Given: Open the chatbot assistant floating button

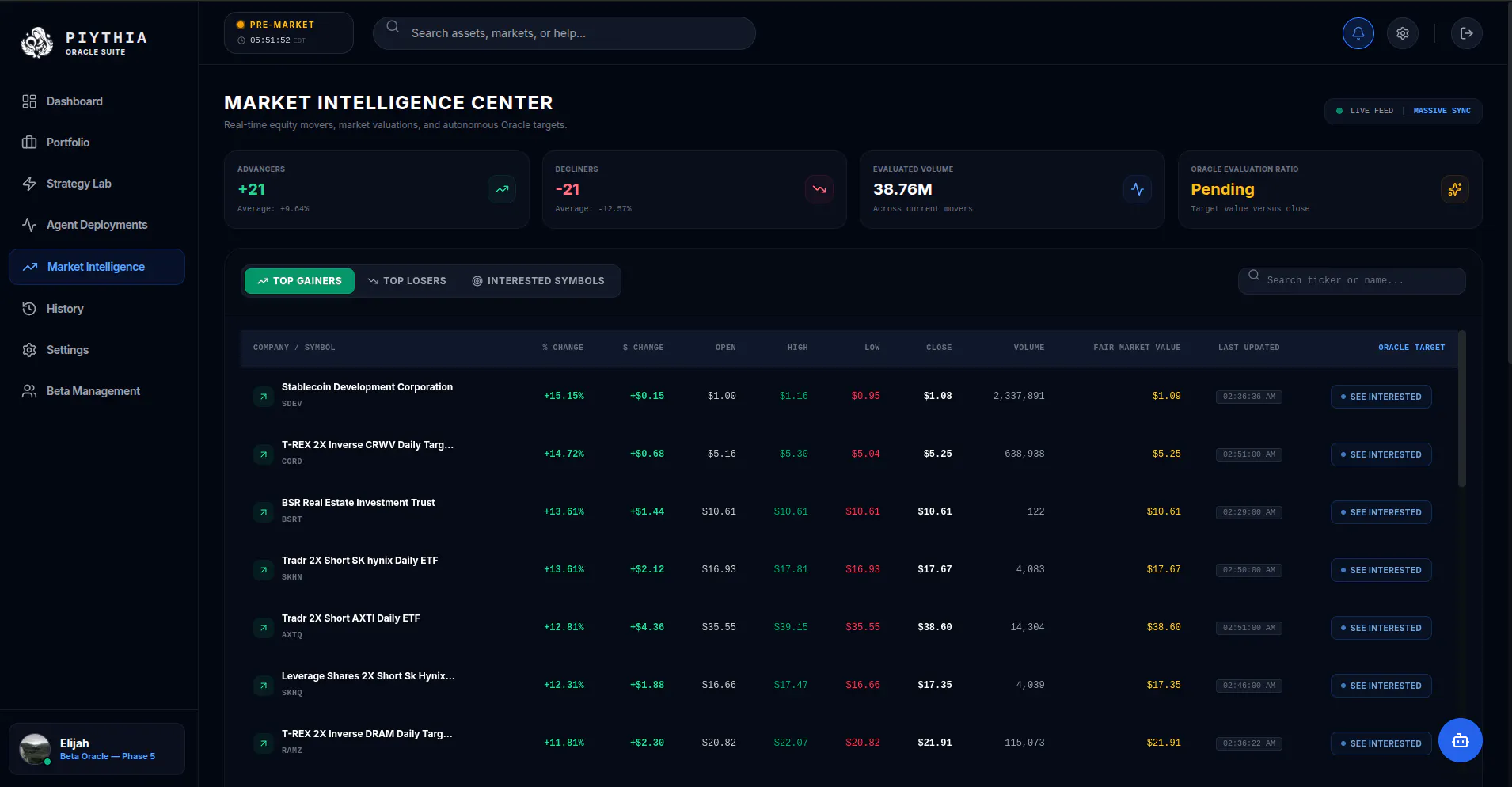Looking at the screenshot, I should 1460,740.
